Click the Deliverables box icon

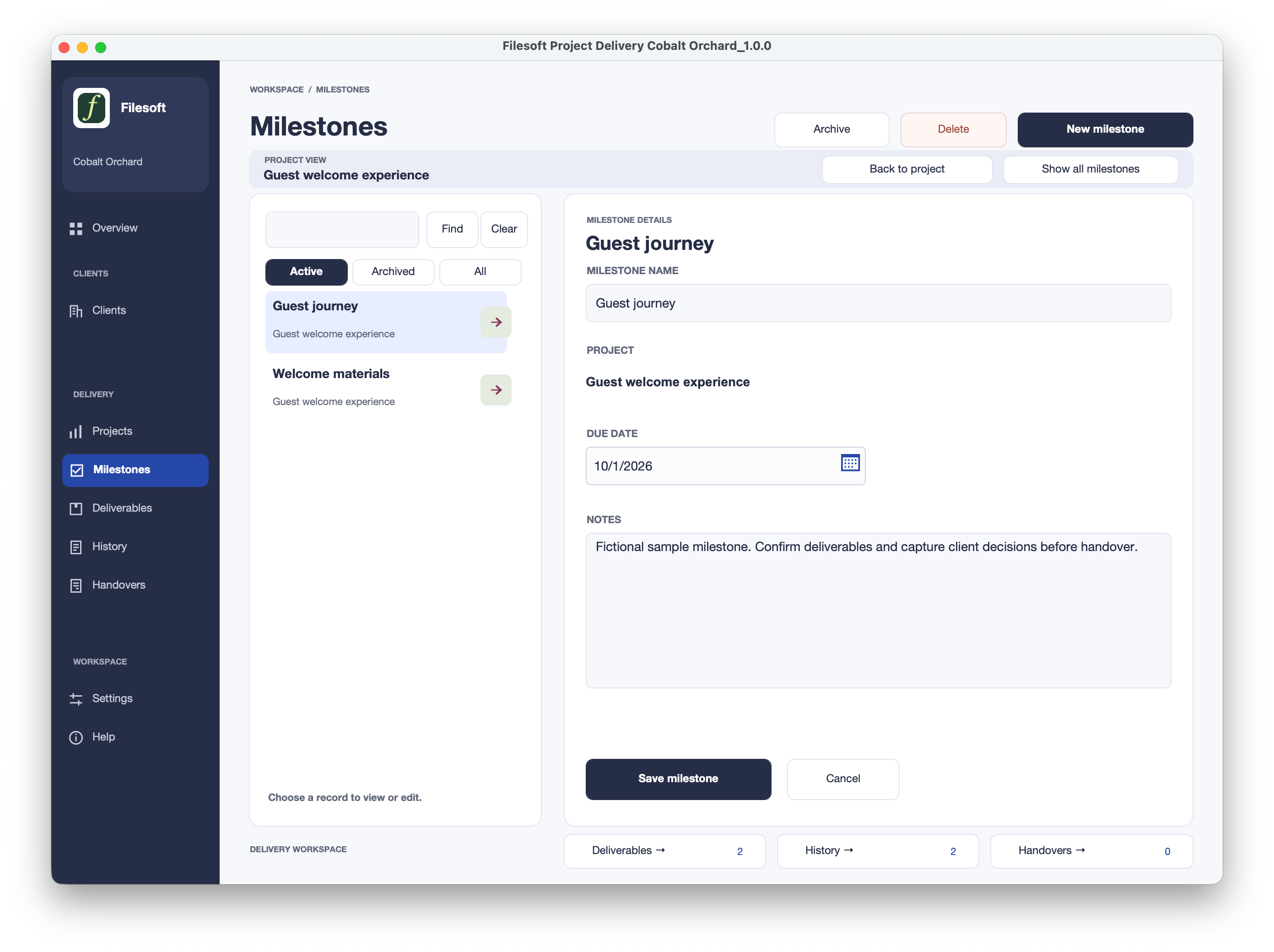76,508
